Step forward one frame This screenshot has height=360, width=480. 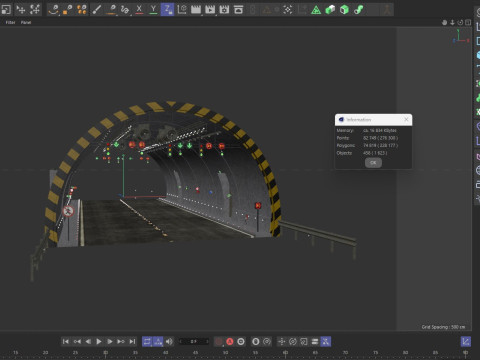(x=110, y=341)
